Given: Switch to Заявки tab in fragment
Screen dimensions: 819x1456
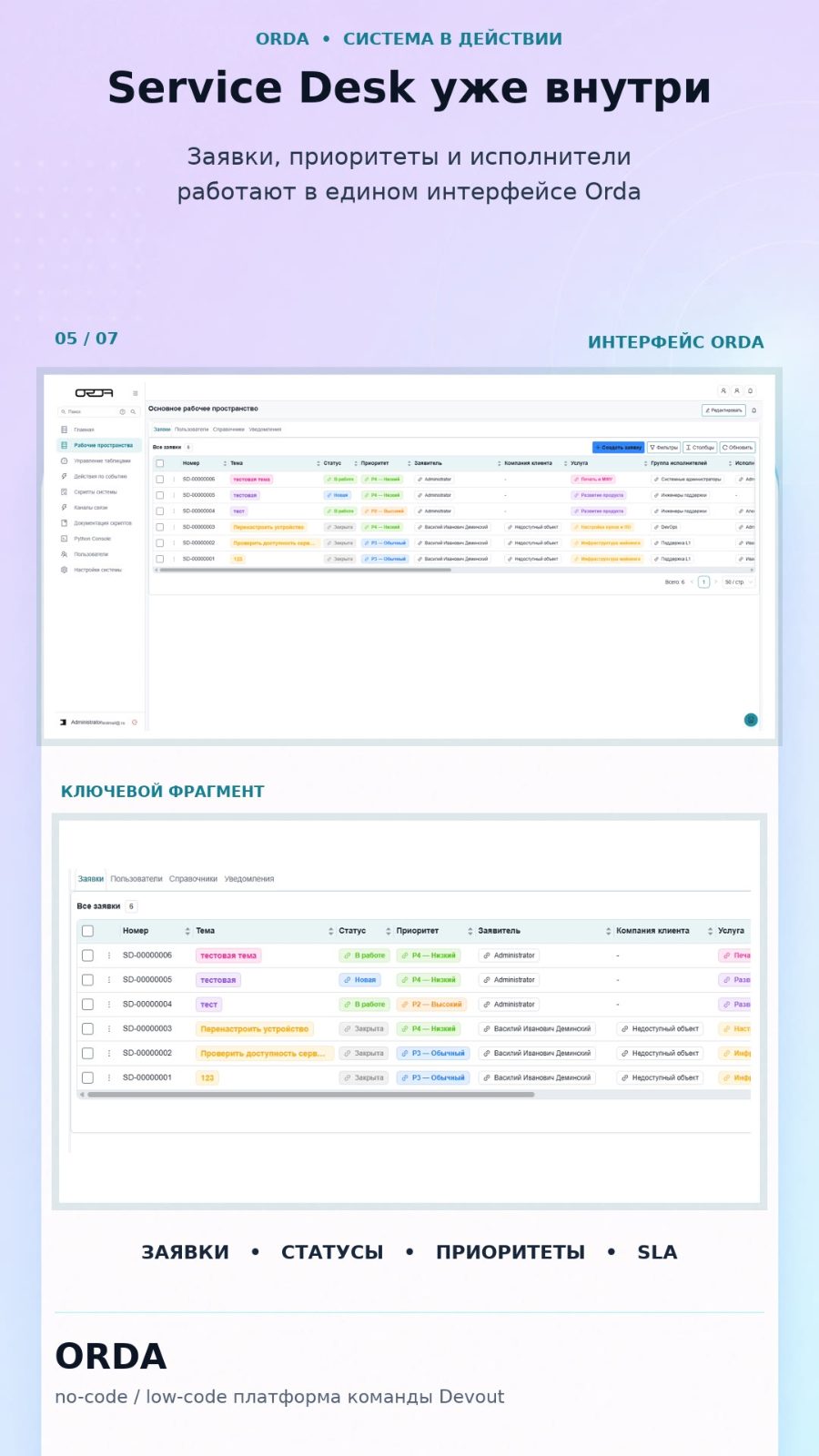Looking at the screenshot, I should click(90, 879).
